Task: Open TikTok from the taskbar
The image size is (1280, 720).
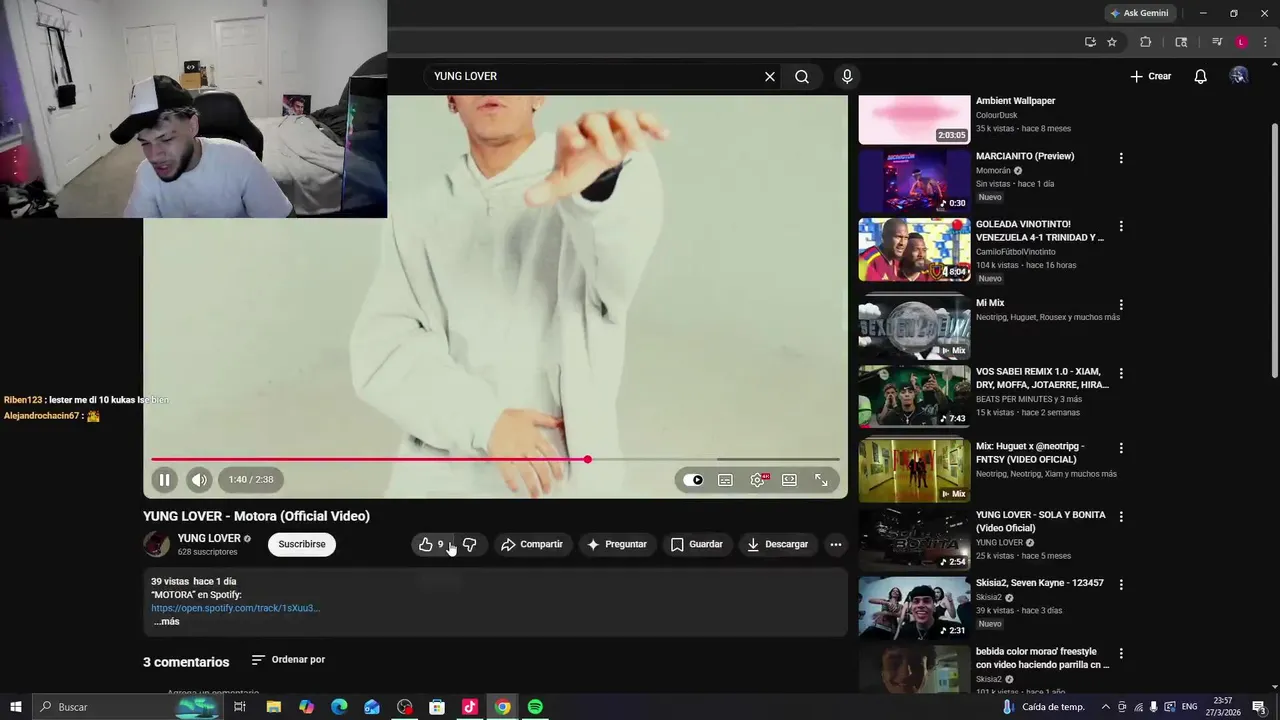Action: coord(469,707)
